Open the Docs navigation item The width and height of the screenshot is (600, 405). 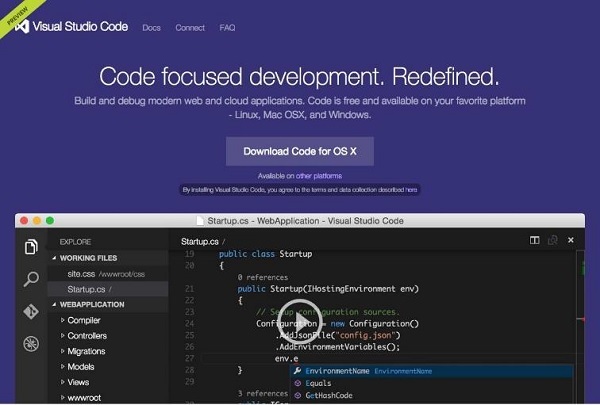pyautogui.click(x=152, y=28)
